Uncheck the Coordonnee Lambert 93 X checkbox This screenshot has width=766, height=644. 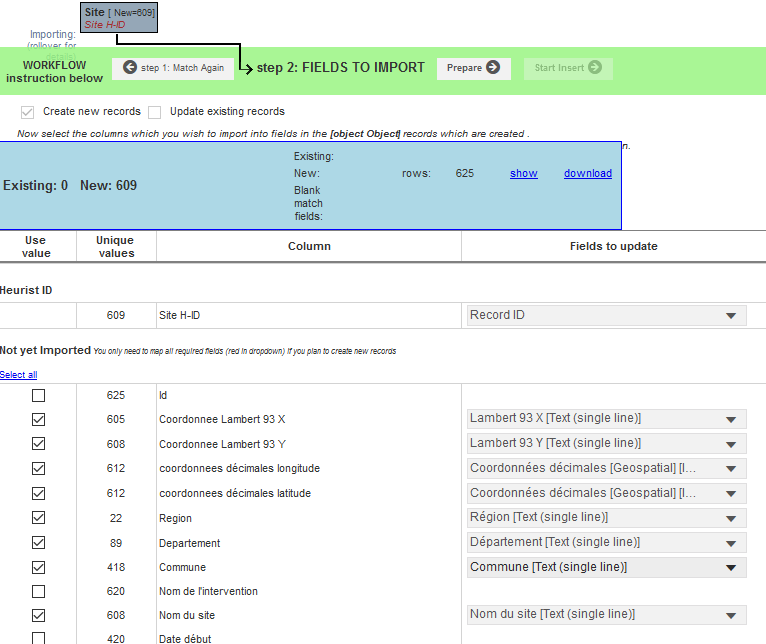pos(38,420)
